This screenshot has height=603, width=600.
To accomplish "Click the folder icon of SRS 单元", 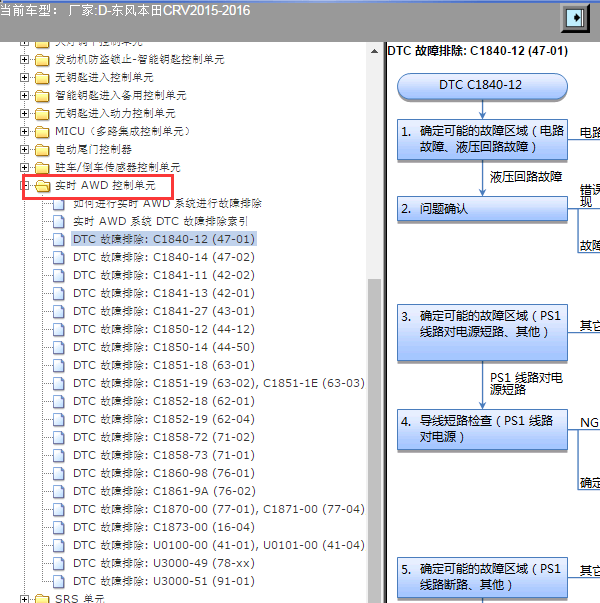I will click(x=42, y=599).
